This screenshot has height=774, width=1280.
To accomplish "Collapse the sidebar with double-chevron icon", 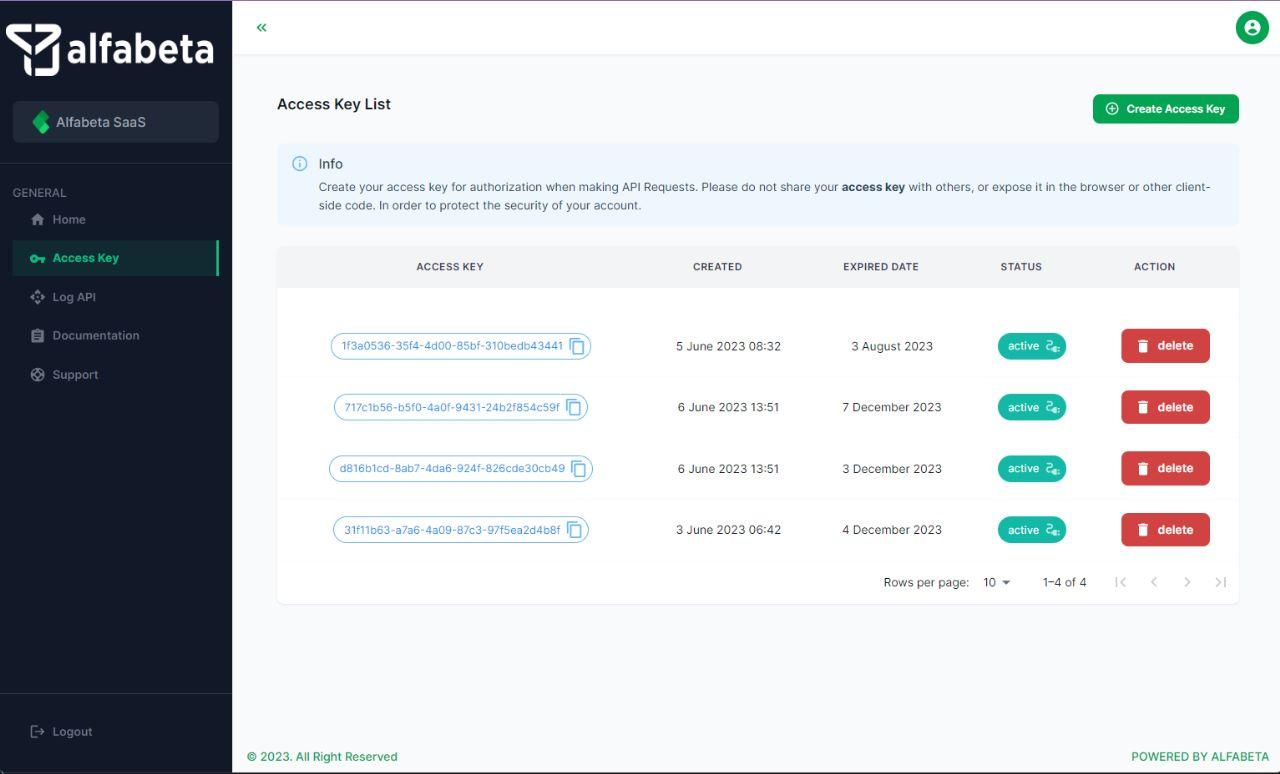I will coord(262,28).
